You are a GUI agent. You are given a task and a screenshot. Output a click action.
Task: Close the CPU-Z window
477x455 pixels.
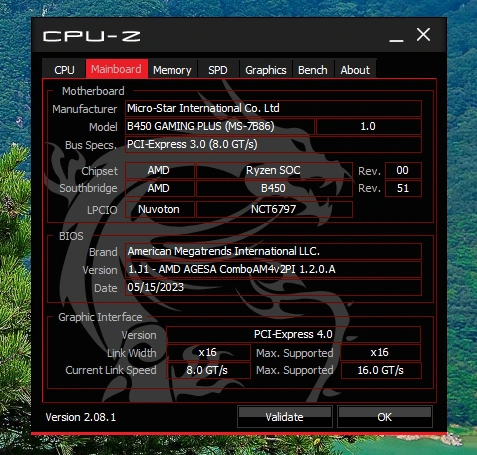coord(423,35)
